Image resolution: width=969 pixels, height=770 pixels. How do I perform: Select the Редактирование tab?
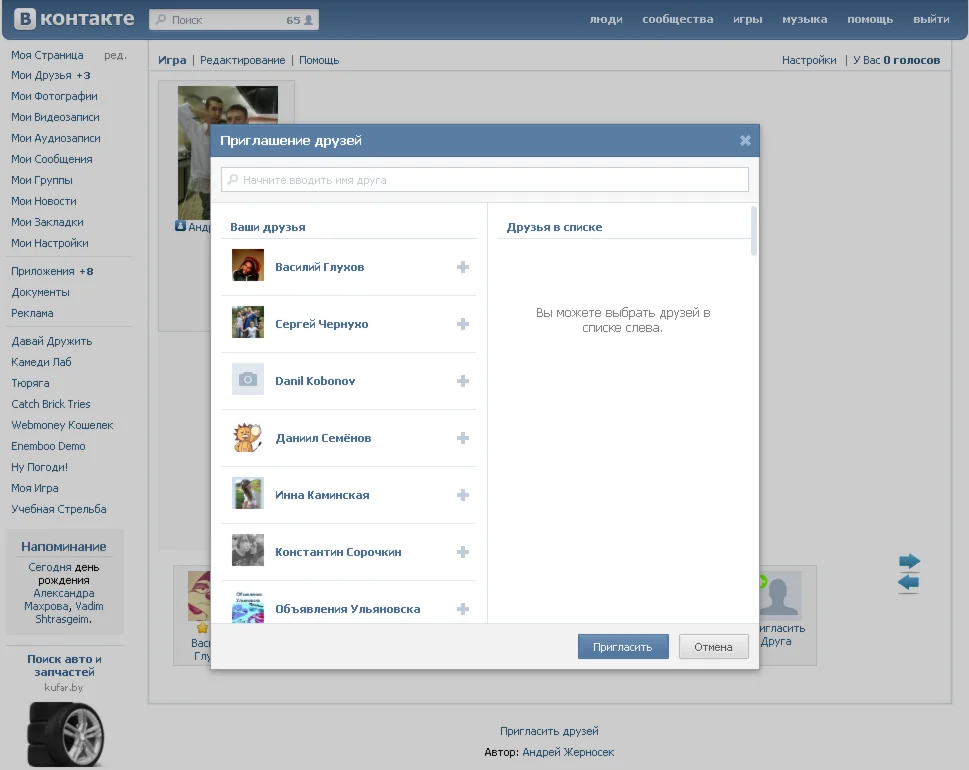[x=242, y=60]
